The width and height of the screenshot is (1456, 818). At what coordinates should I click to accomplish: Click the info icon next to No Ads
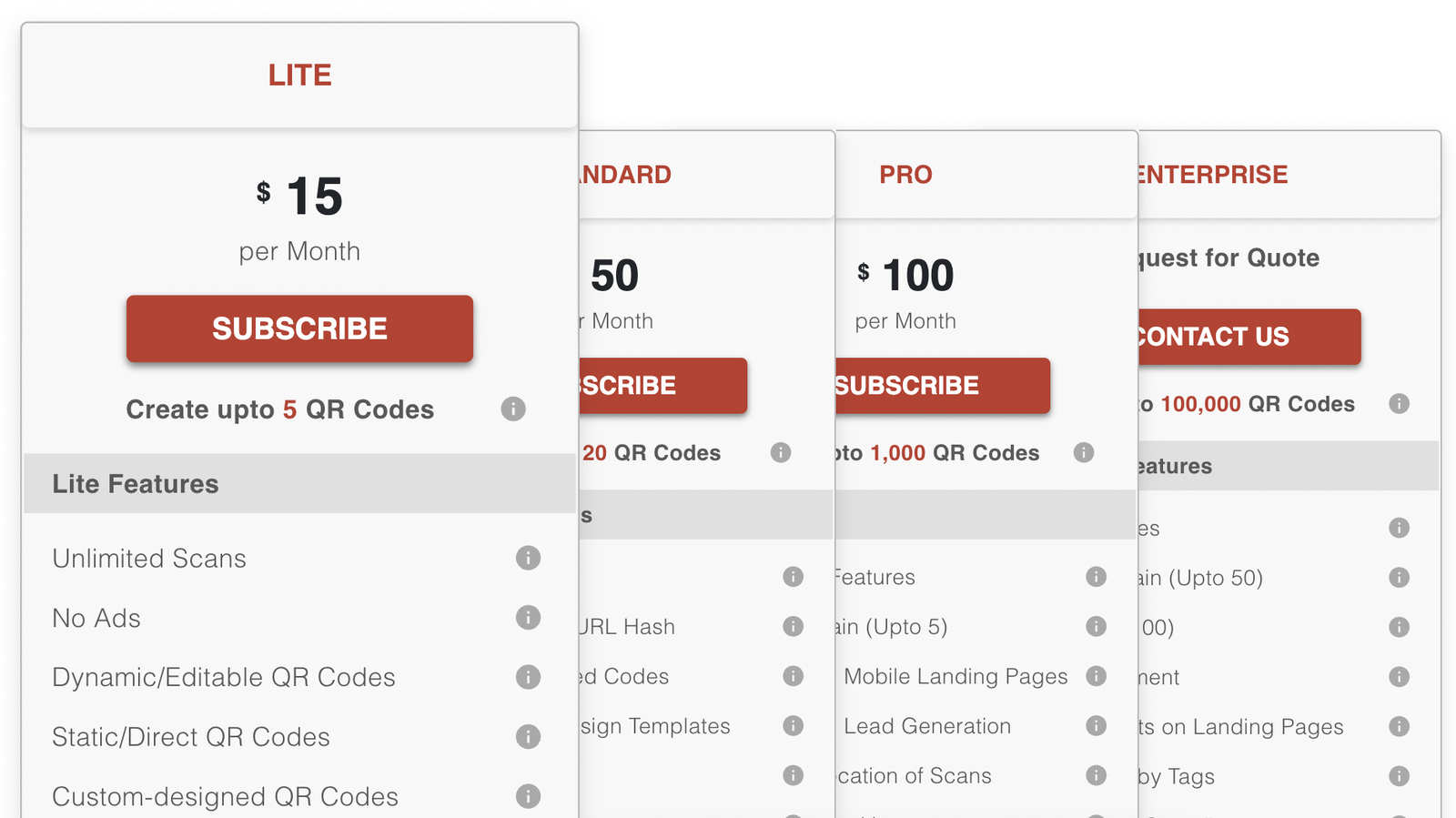[529, 617]
